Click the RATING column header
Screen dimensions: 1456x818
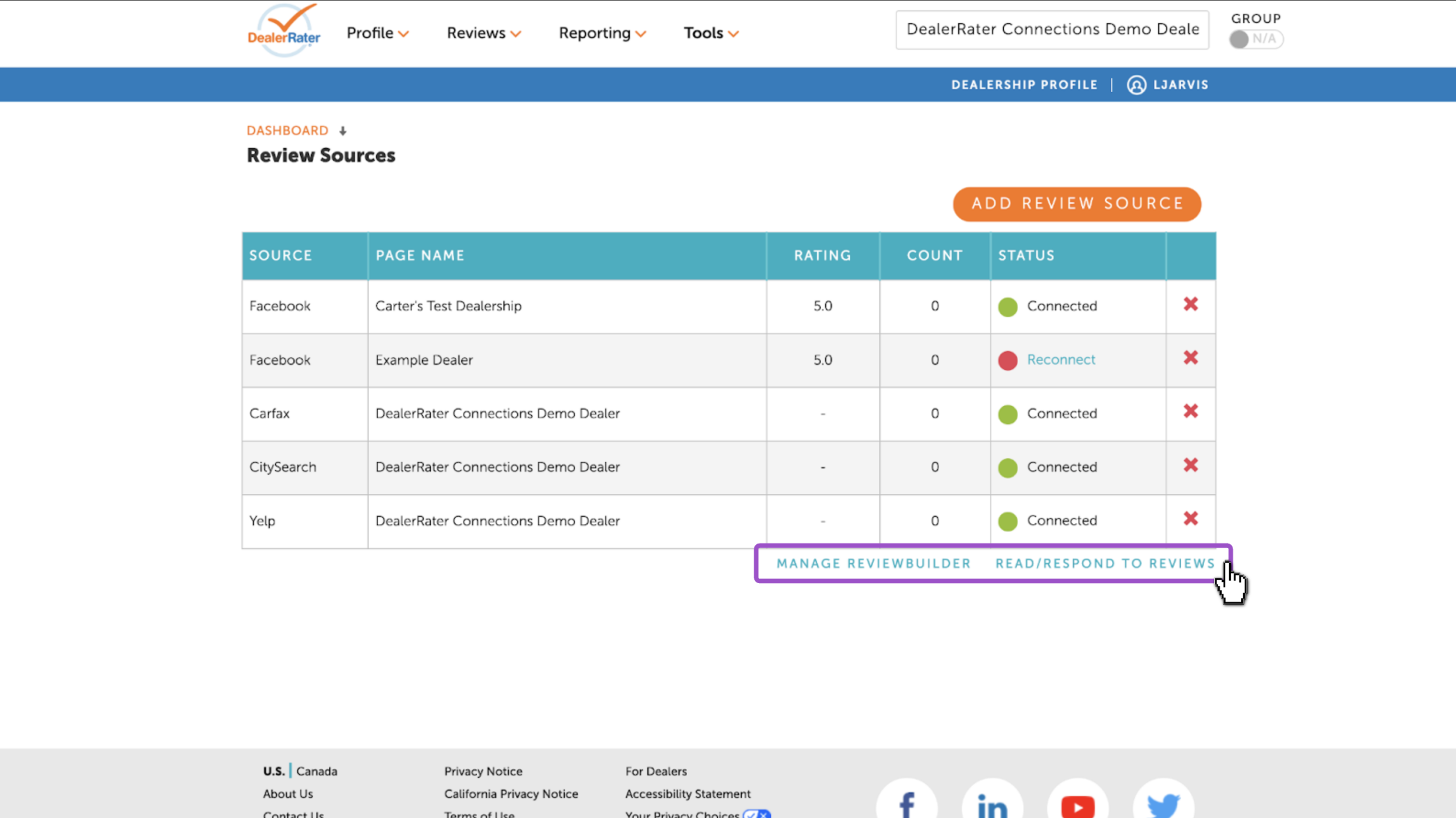click(822, 255)
